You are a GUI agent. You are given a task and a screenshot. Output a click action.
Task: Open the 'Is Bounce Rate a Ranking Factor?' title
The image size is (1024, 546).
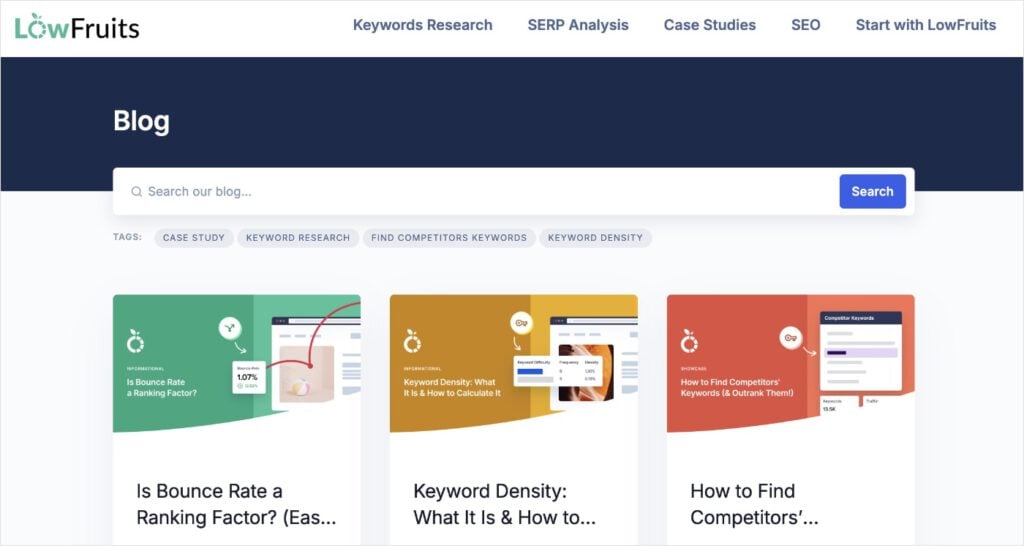coord(236,504)
